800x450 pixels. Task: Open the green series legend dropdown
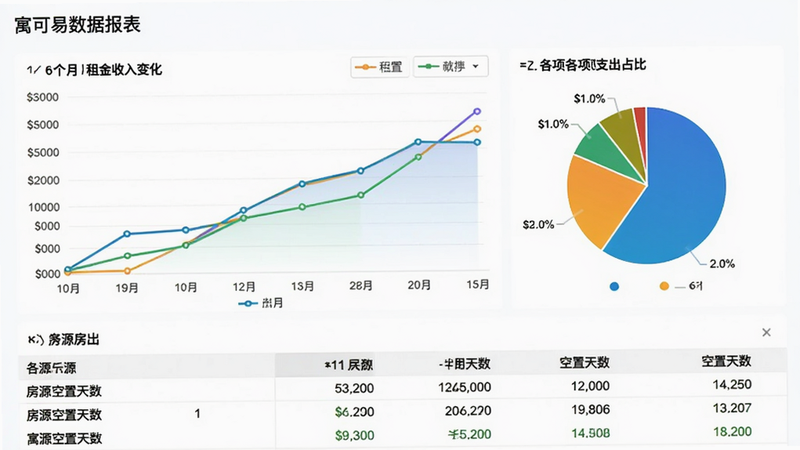click(451, 66)
